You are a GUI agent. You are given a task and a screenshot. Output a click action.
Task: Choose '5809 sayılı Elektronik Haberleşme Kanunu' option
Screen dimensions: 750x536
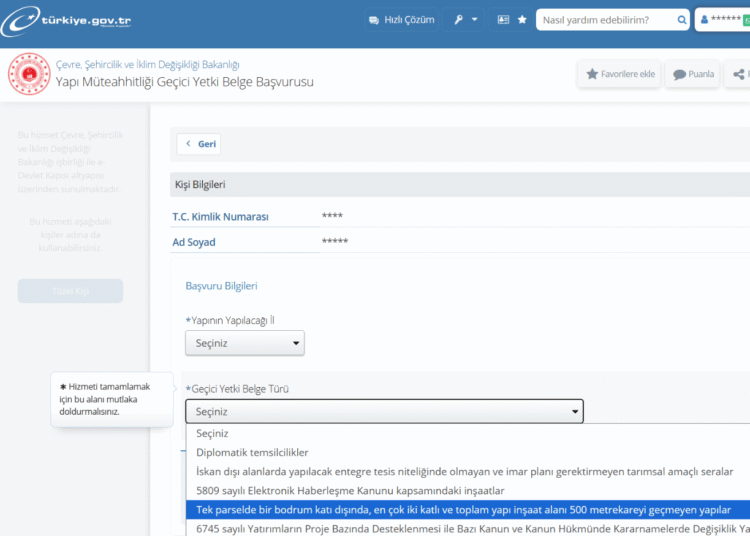tap(468, 491)
